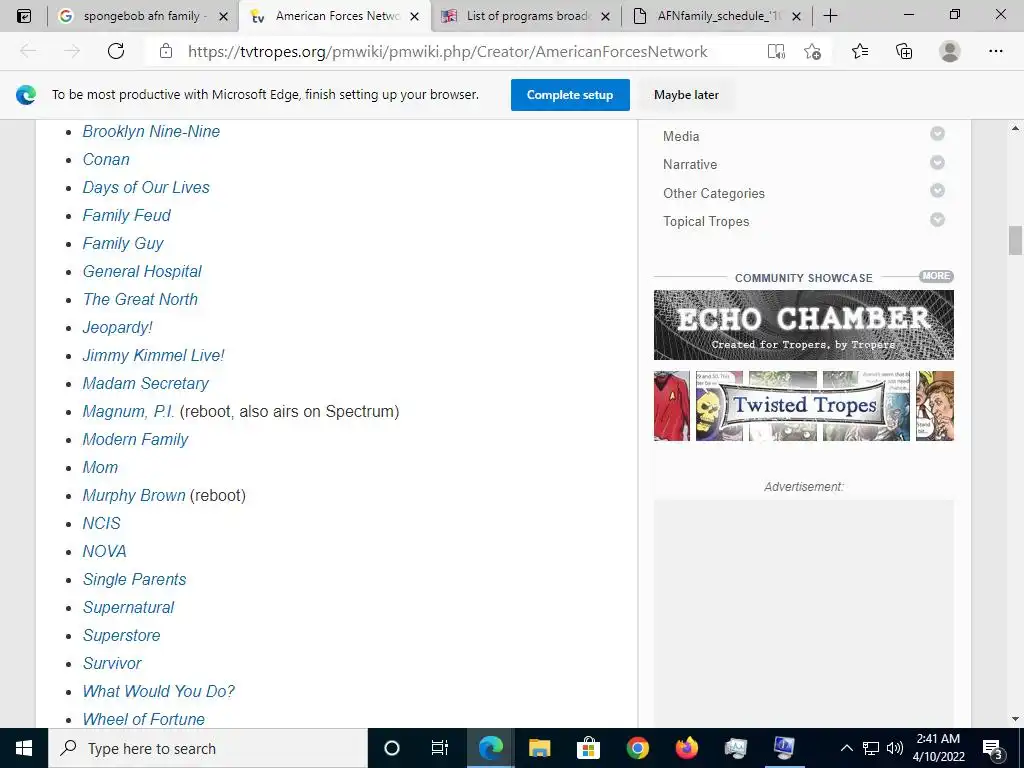Open Cortana circle icon on taskbar
1024x768 pixels.
click(x=391, y=748)
